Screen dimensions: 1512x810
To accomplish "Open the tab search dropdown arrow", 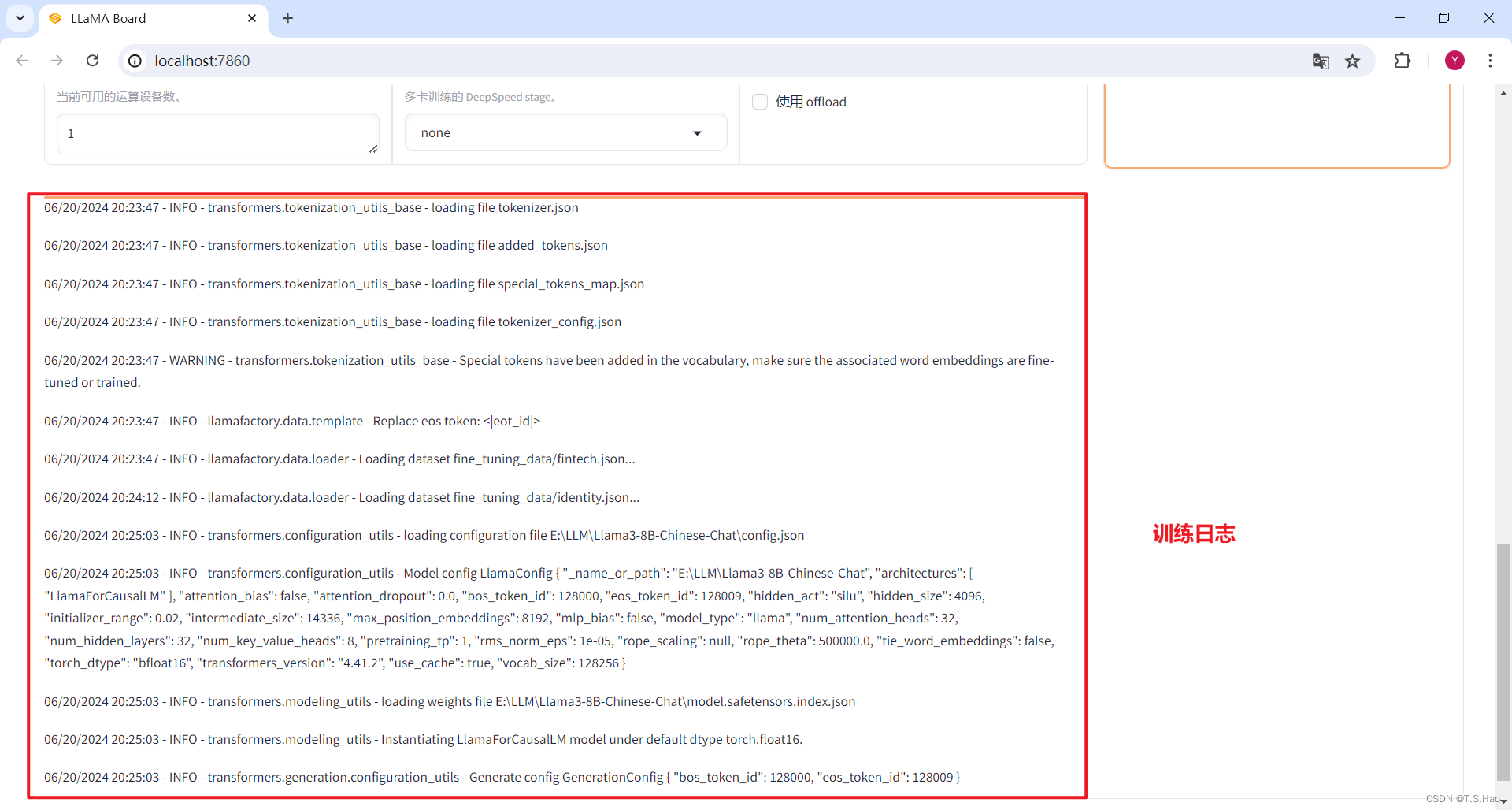I will (20, 18).
